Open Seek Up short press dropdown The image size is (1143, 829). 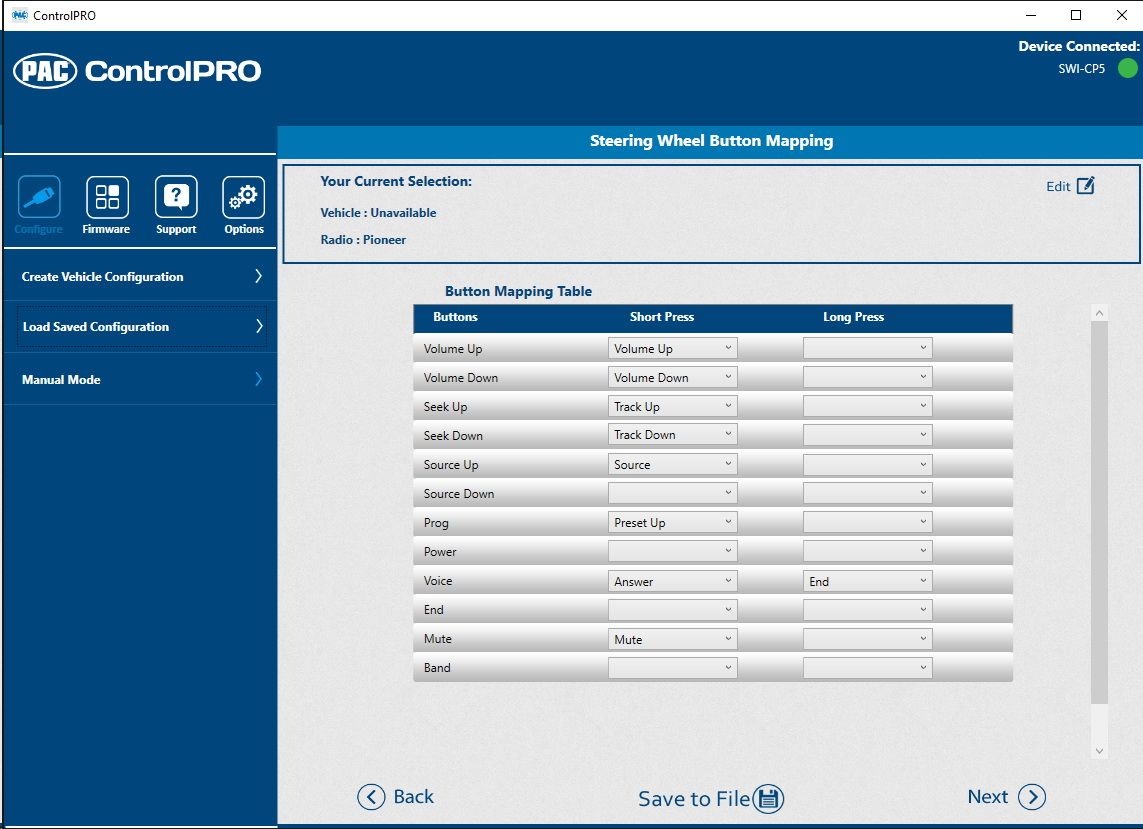point(672,406)
